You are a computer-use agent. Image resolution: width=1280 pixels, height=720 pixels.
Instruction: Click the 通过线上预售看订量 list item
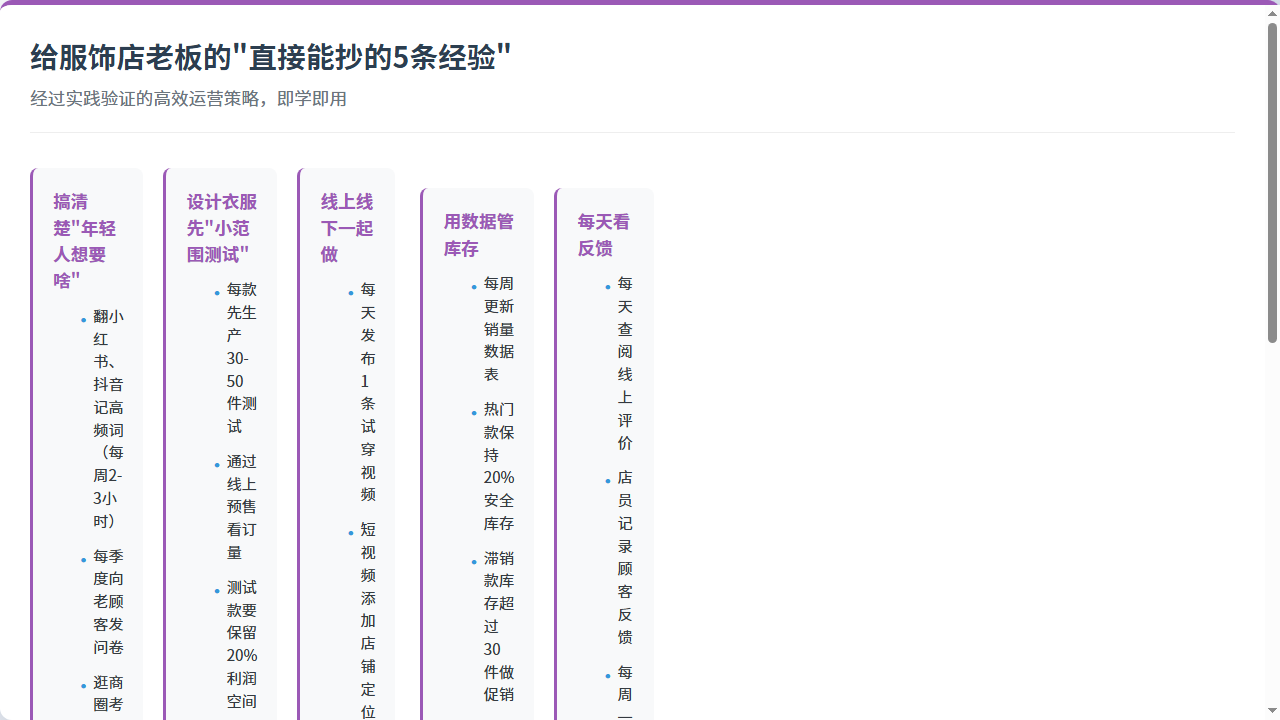coord(242,507)
